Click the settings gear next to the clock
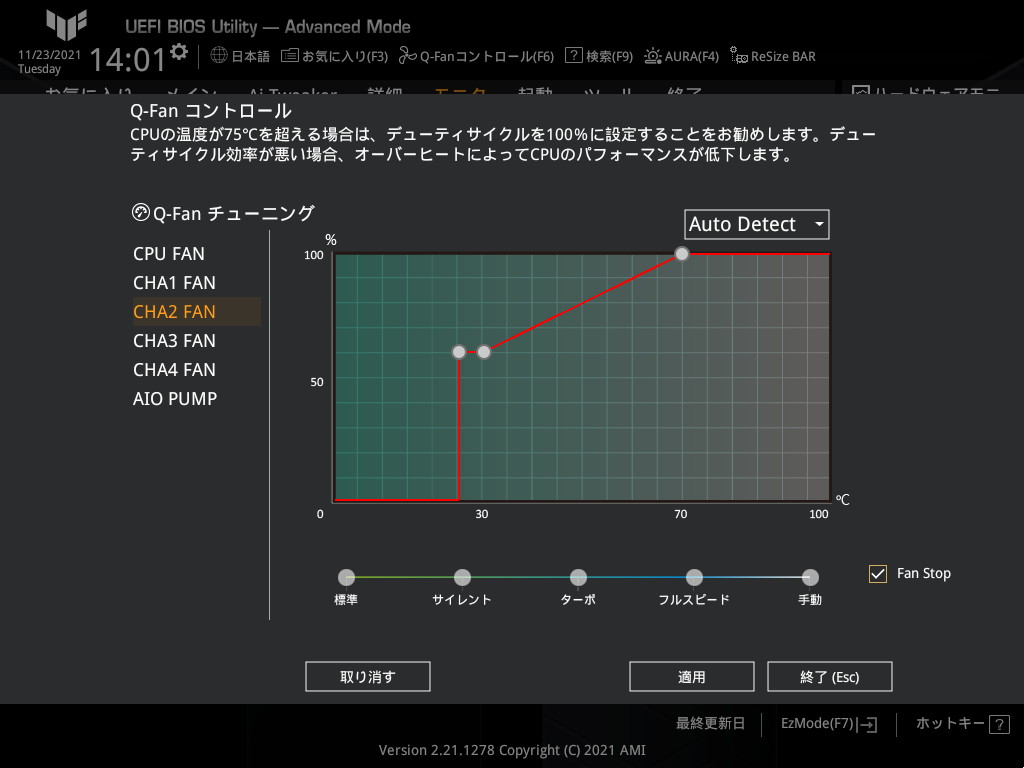Screen dimensions: 1024x768 pos(179,52)
